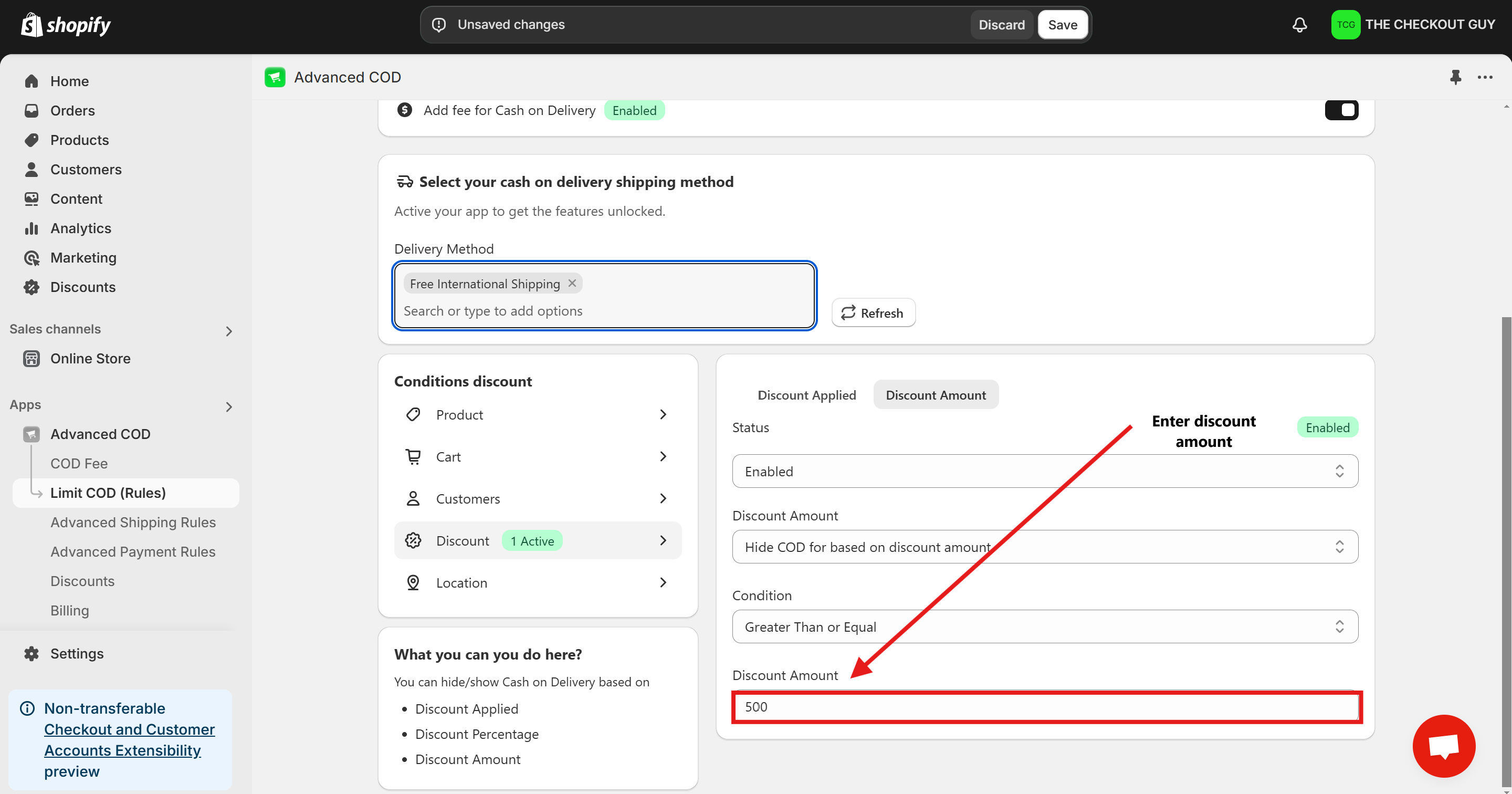1512x794 pixels.
Task: Click the Cart icon in Conditions
Action: coord(413,456)
